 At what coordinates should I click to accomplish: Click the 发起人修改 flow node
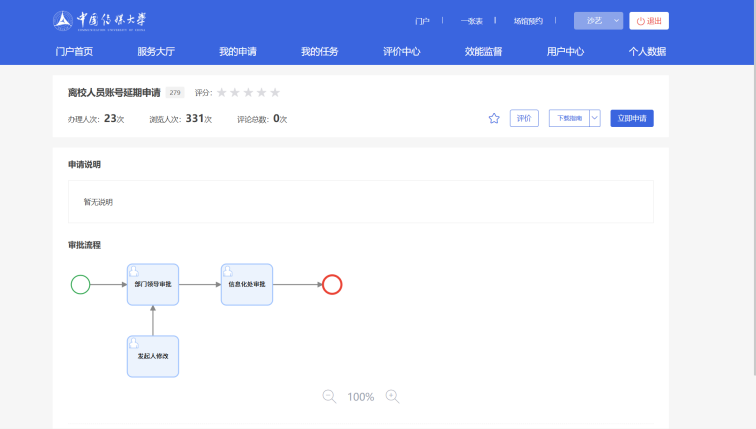click(153, 356)
